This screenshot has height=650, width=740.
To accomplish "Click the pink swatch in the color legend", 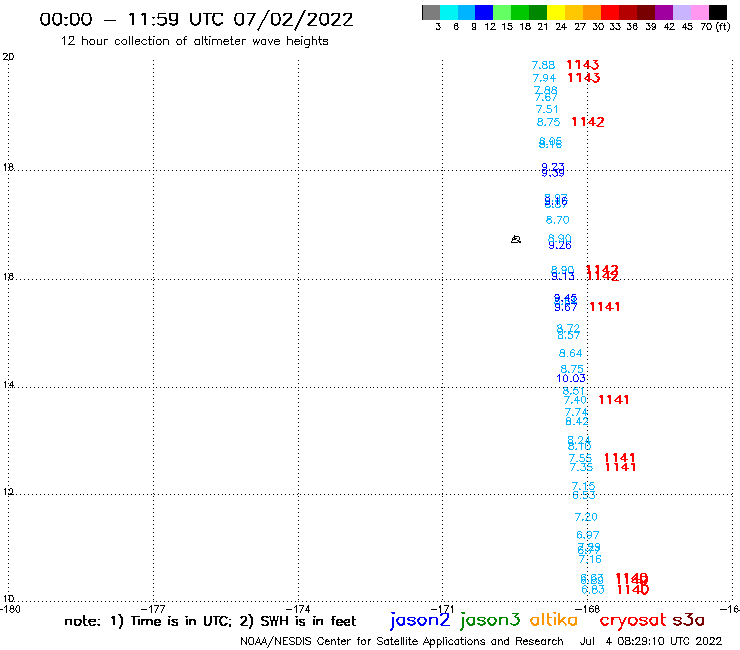I will (x=700, y=12).
